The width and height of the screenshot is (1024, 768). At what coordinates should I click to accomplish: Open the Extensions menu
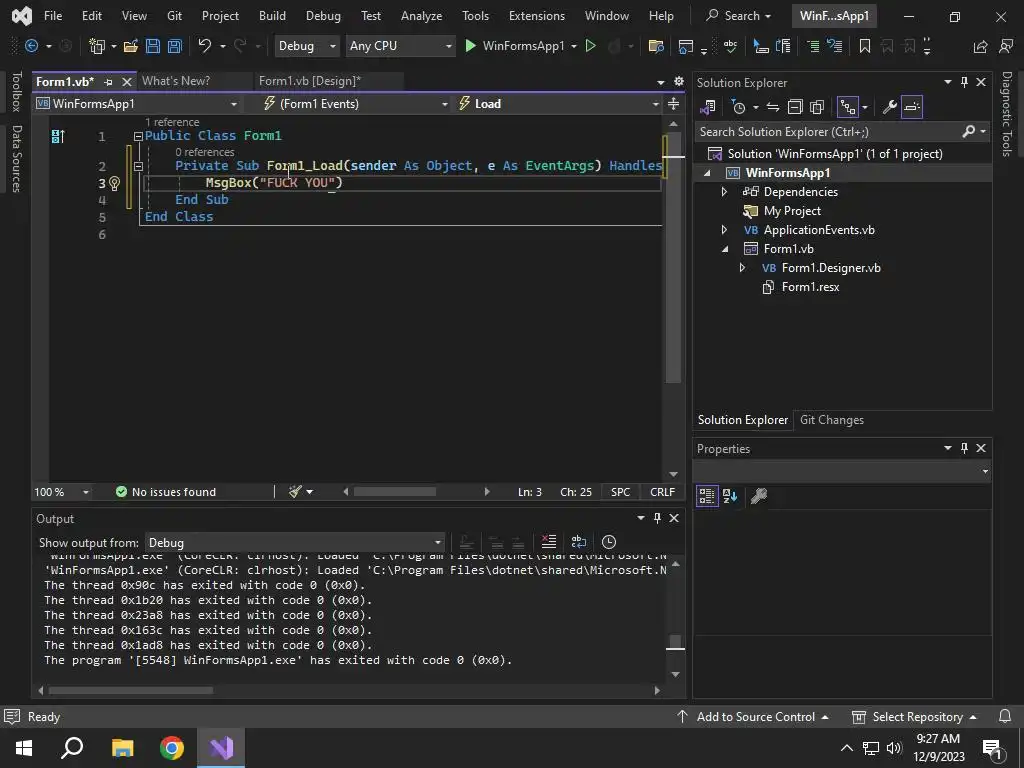tap(537, 16)
